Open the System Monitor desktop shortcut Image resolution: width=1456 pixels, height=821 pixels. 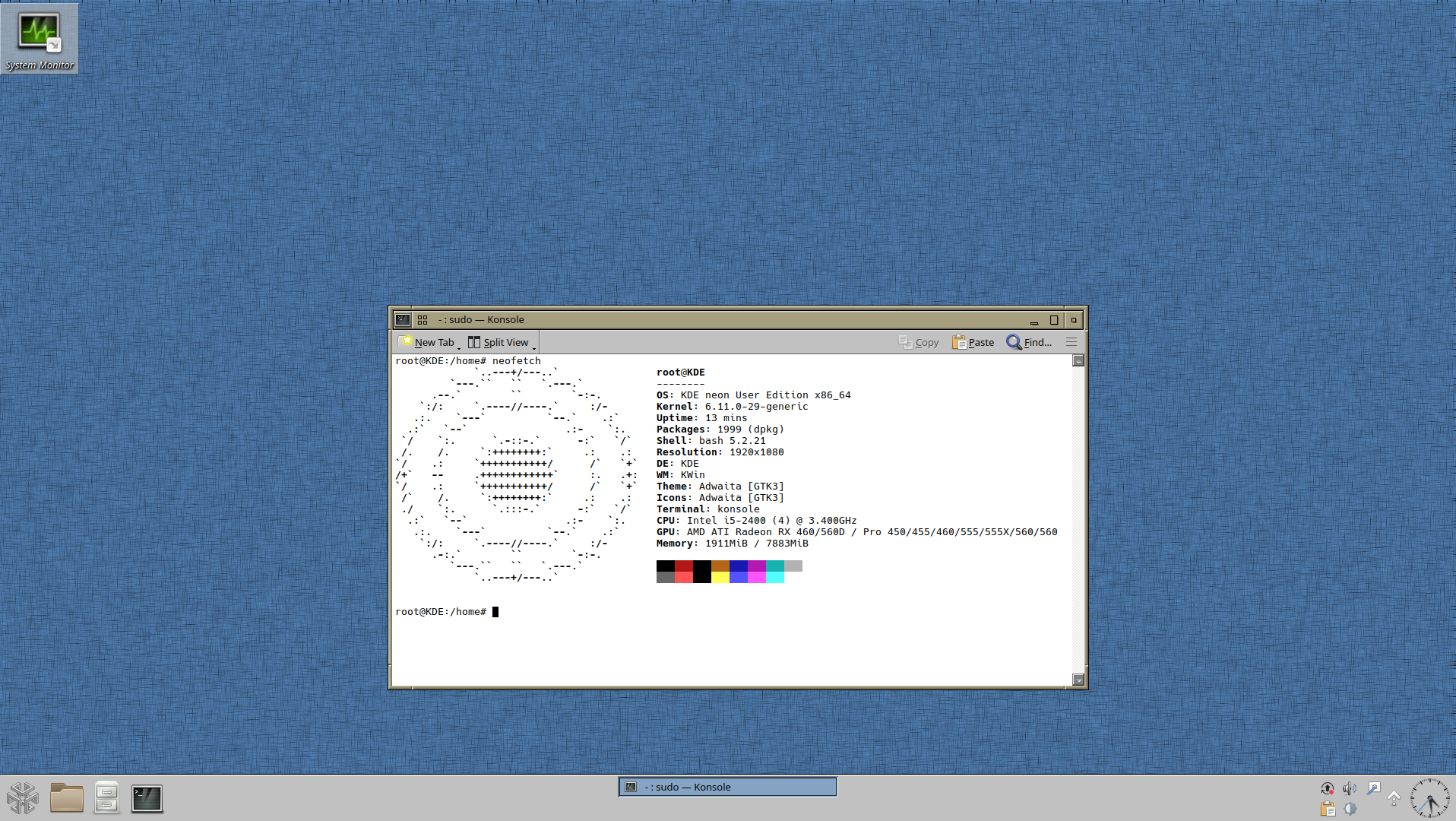click(x=39, y=39)
